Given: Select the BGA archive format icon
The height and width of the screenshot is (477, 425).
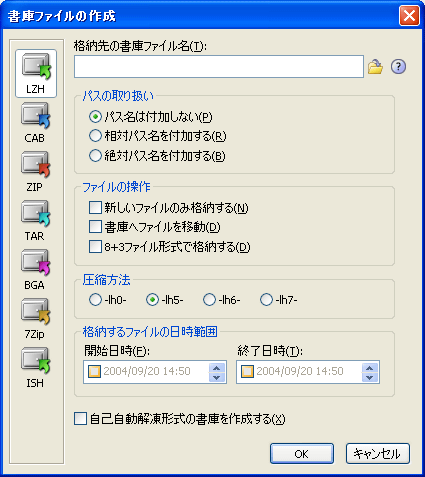Looking at the screenshot, I should pos(35,270).
